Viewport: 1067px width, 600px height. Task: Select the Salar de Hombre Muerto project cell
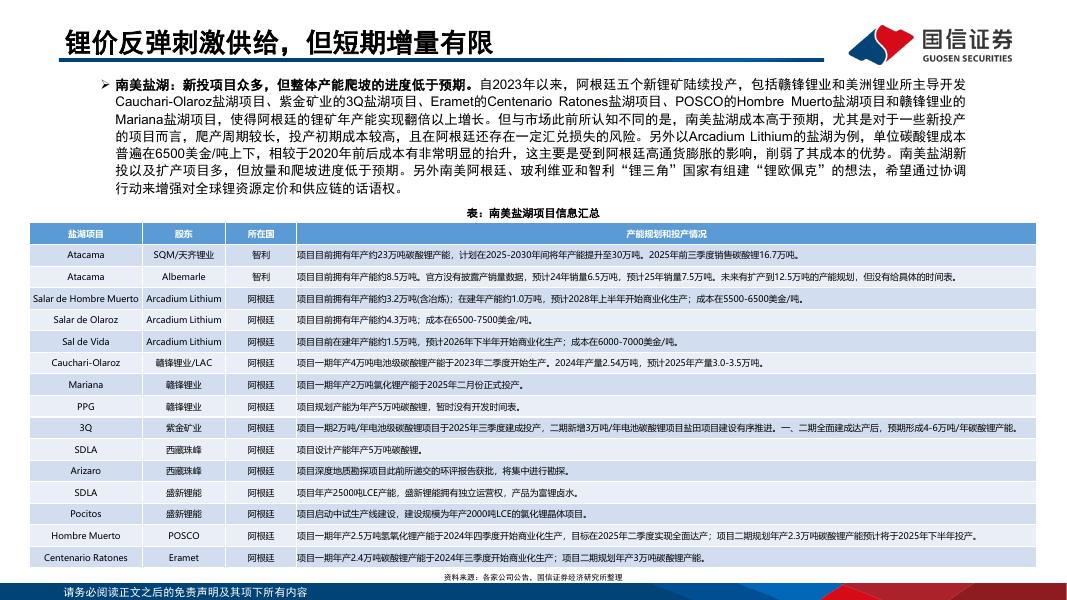(86, 299)
